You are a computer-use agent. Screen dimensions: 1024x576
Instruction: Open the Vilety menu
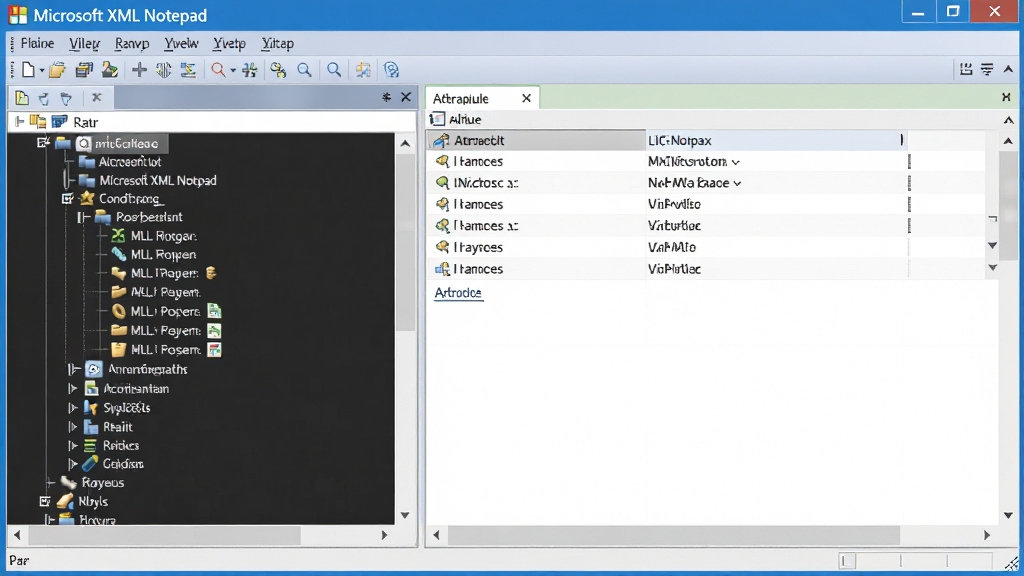pyautogui.click(x=84, y=43)
